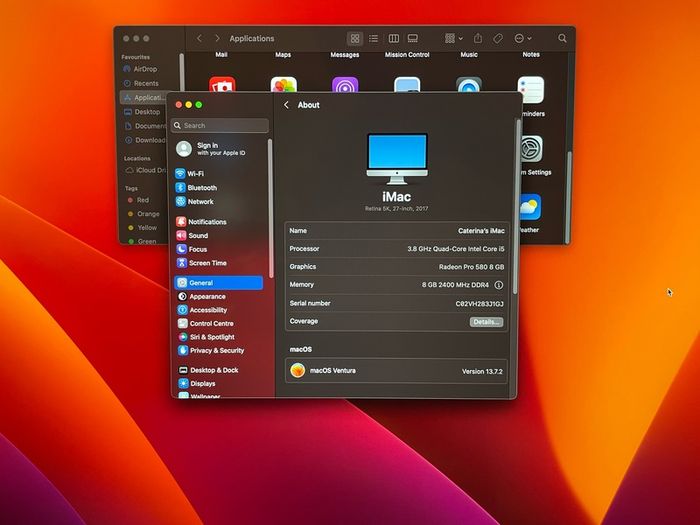The width and height of the screenshot is (700, 525).
Task: Switch Finder to icon view
Action: pyautogui.click(x=355, y=39)
